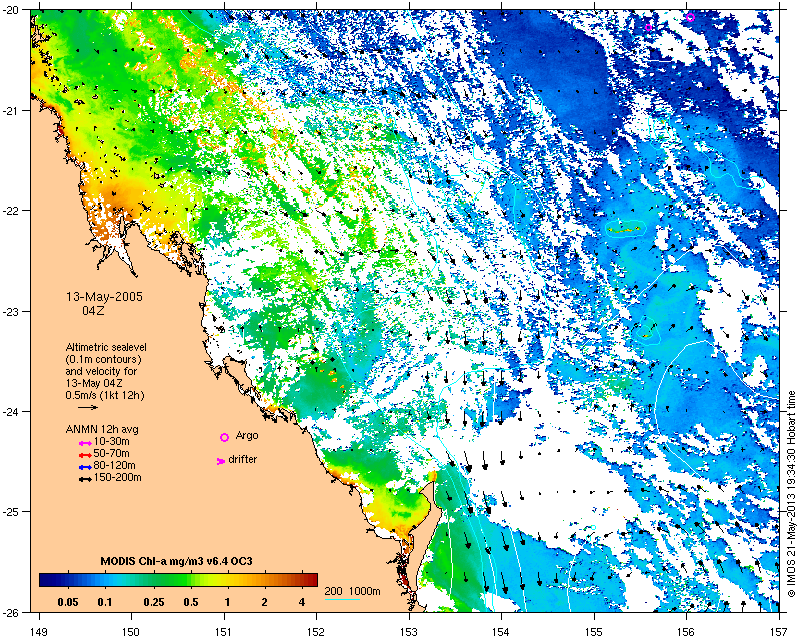Click the 'and velocity for' text line

coord(101,371)
